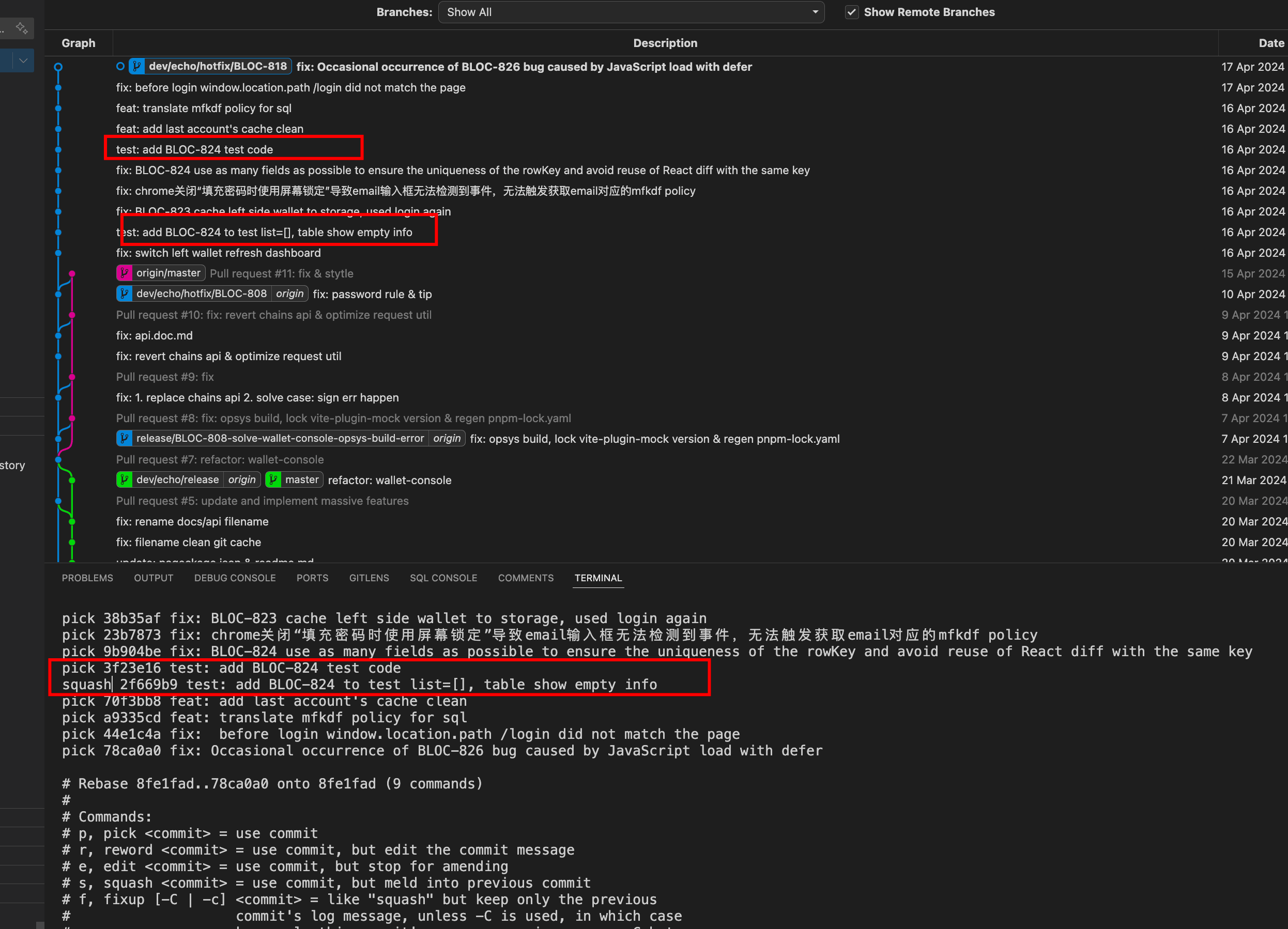The height and width of the screenshot is (929, 1288).
Task: Click the green branch icon on master
Action: click(x=273, y=480)
